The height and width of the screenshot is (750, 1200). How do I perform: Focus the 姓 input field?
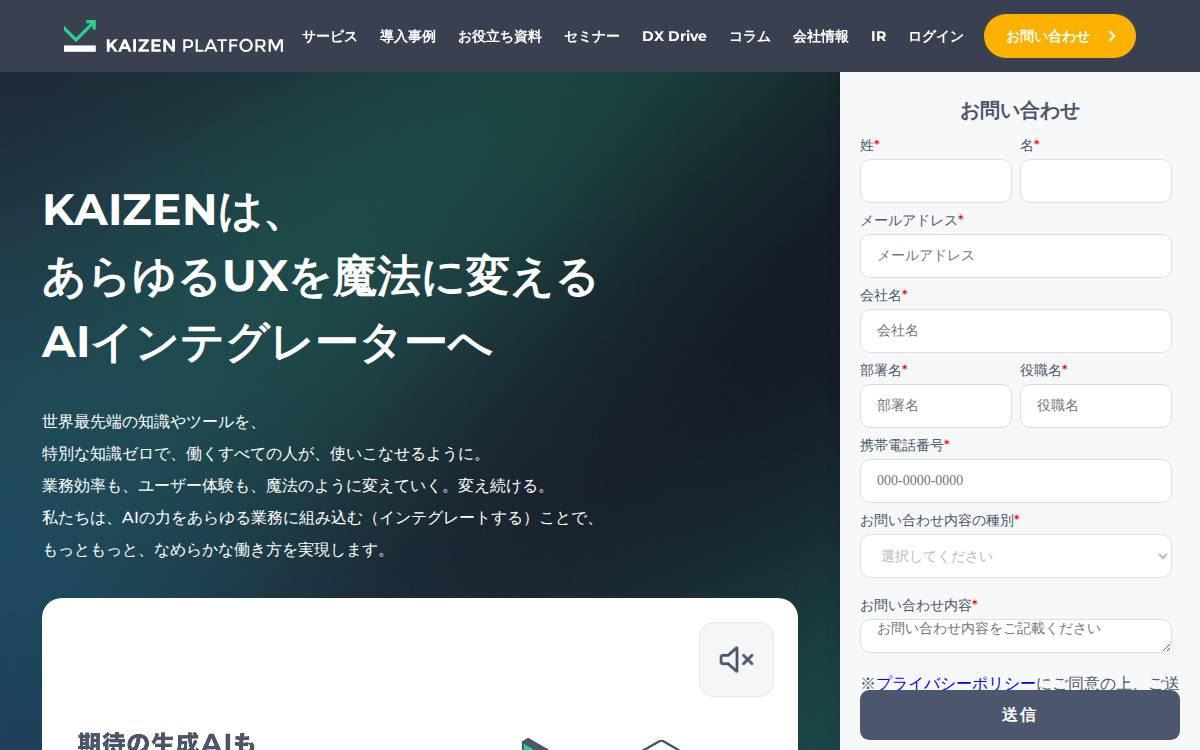click(935, 181)
